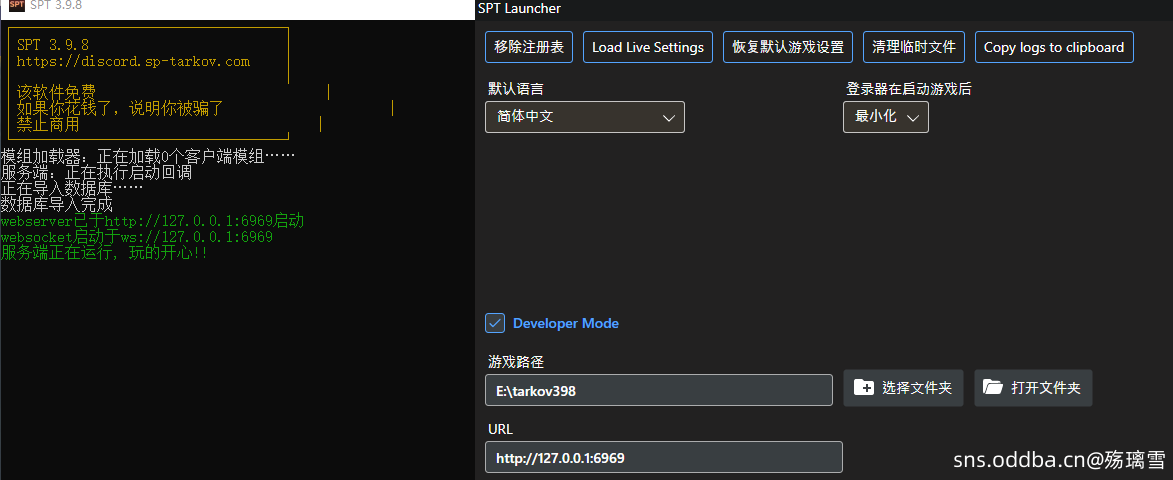Click the webserver已于http://127.0.0.1:6969启动 console line

pyautogui.click(x=153, y=221)
